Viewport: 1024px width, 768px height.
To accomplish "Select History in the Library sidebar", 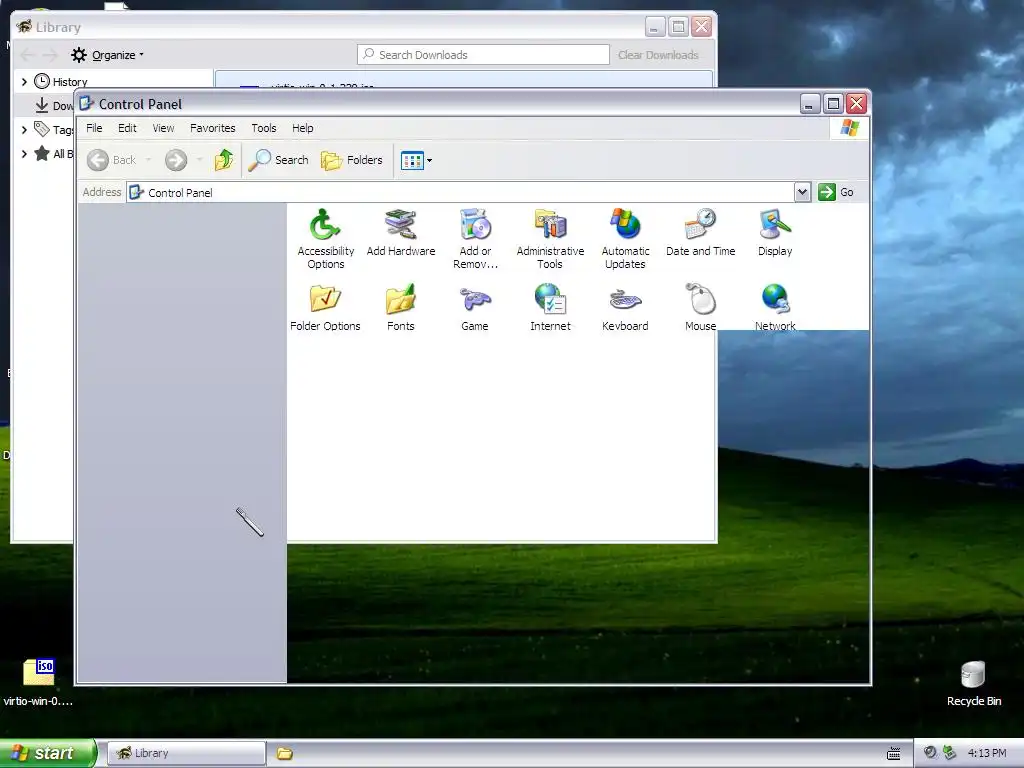I will (61, 82).
